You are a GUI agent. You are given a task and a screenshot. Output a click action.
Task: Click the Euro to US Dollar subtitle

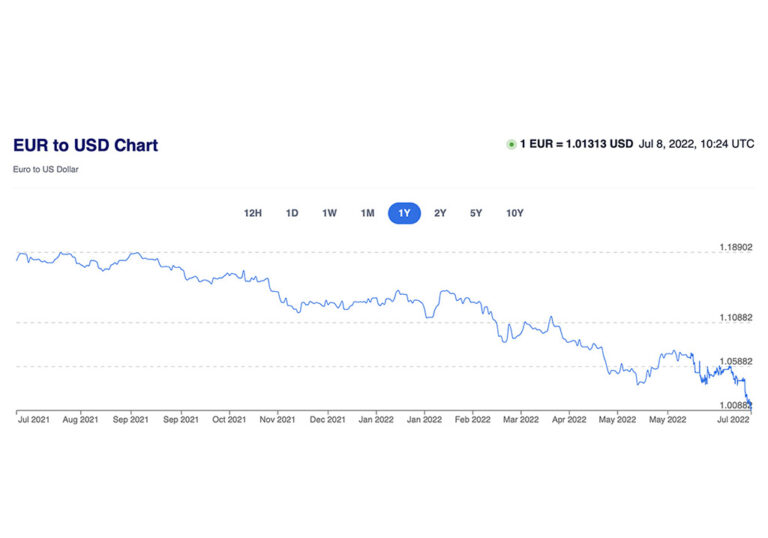45,169
